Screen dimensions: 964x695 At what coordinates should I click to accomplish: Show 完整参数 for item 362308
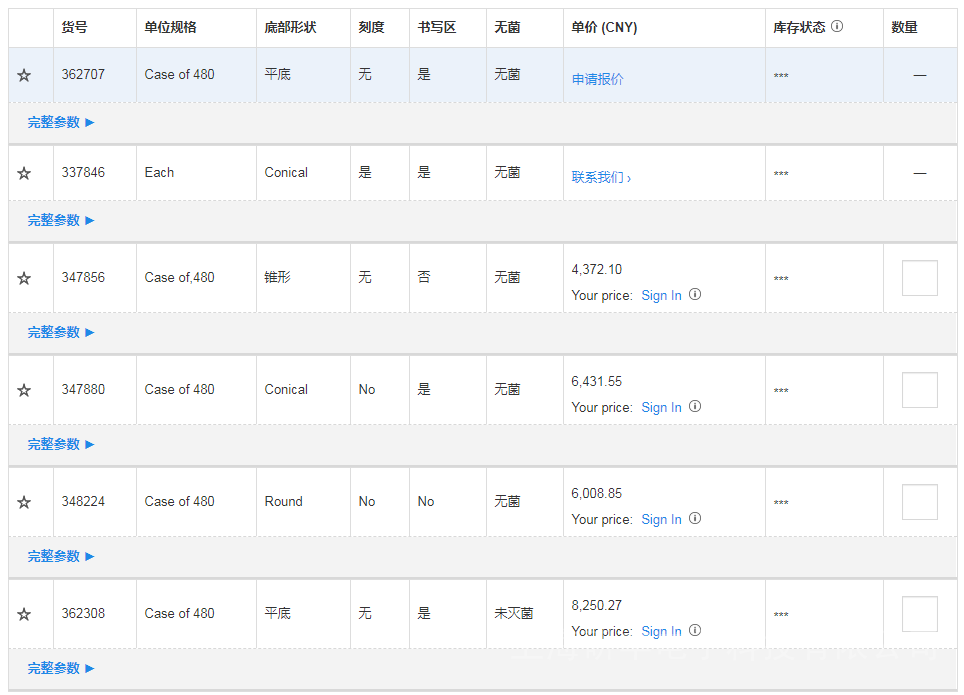tap(61, 668)
